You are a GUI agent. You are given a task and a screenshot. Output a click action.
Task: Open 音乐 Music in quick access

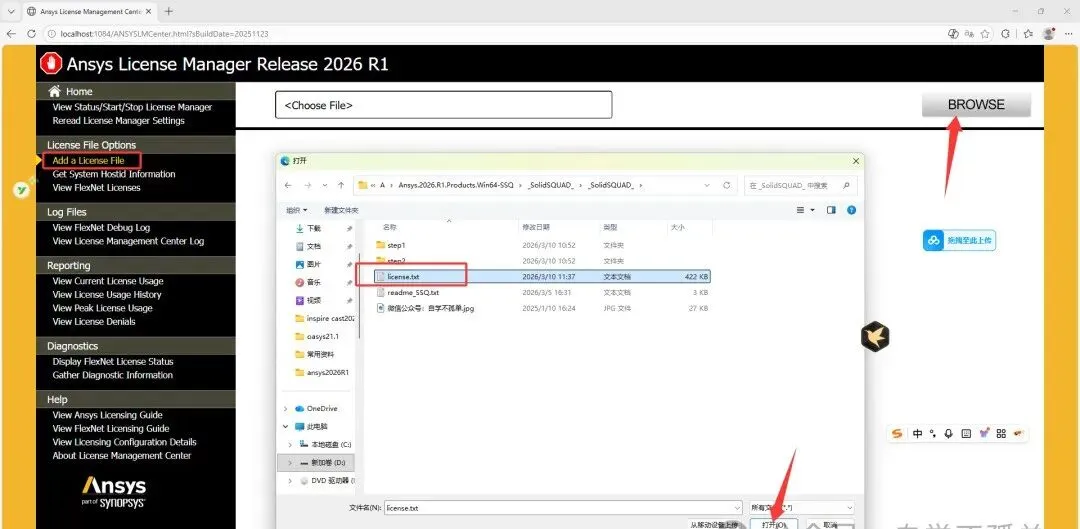[314, 282]
